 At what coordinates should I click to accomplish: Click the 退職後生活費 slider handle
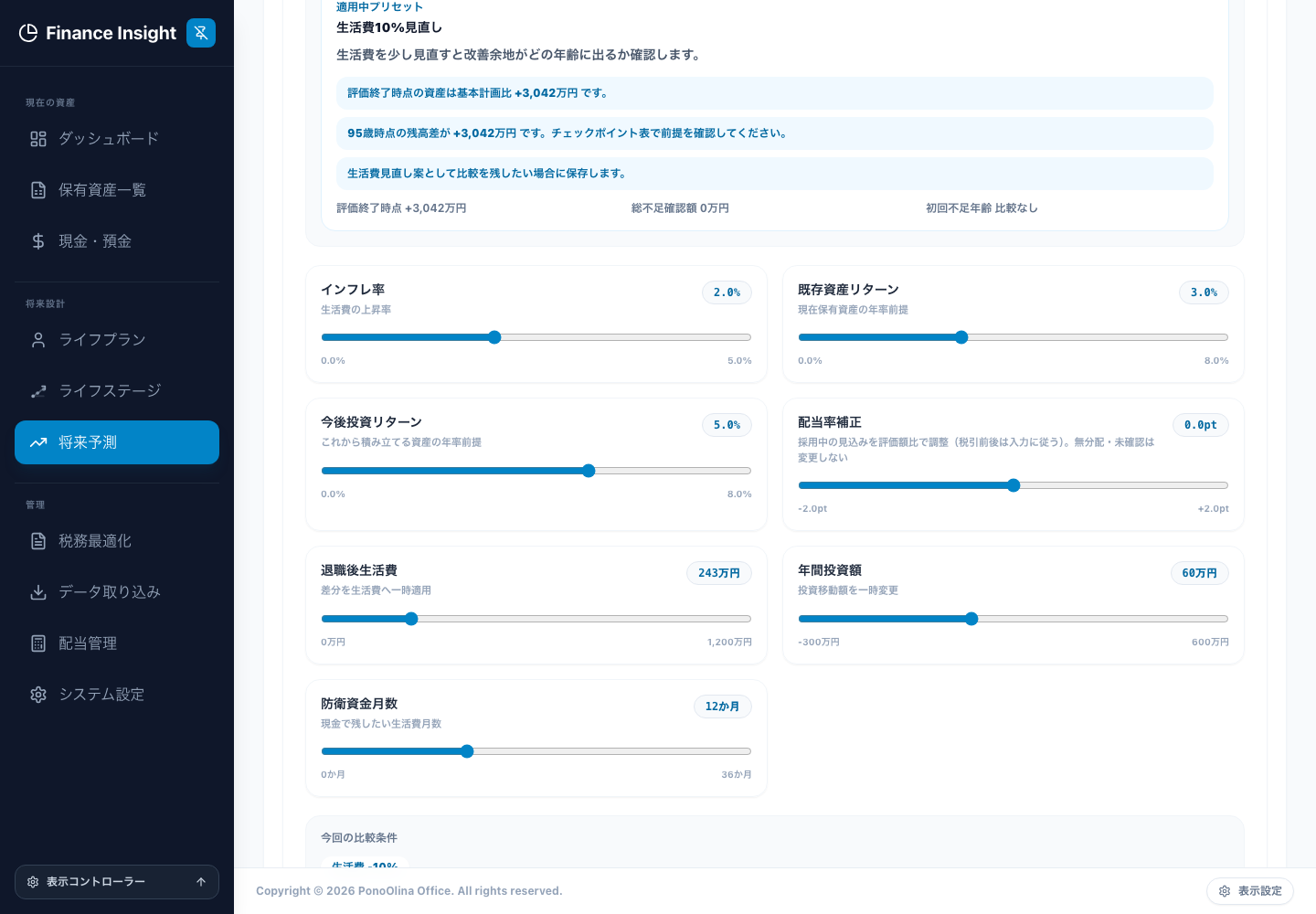[x=411, y=619]
